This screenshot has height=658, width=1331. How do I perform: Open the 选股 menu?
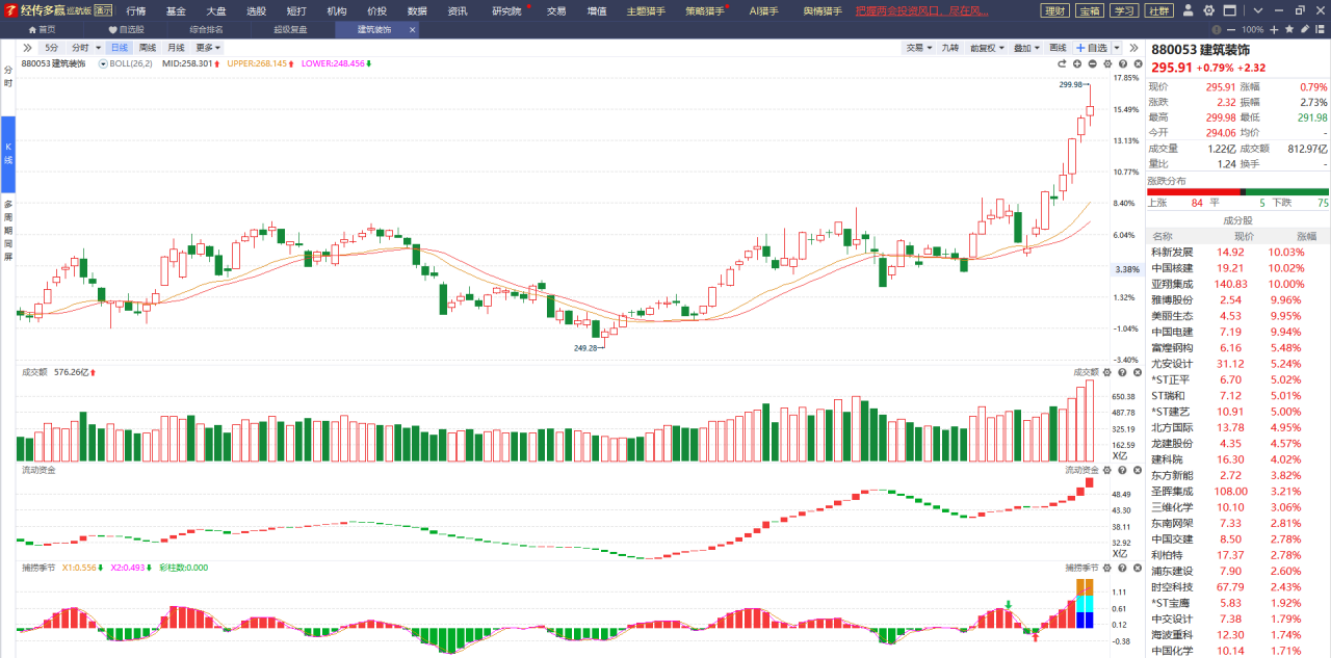[x=256, y=11]
